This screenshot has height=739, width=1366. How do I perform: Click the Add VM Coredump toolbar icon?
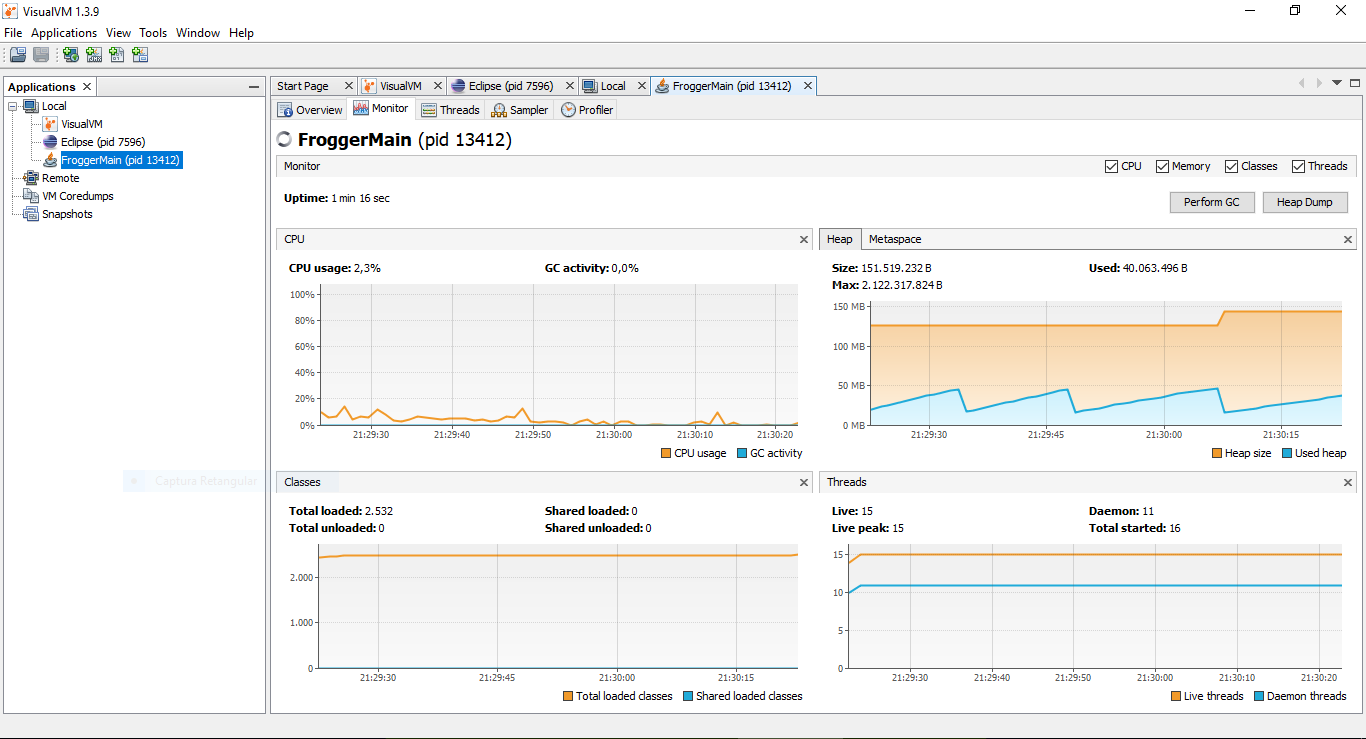(117, 55)
